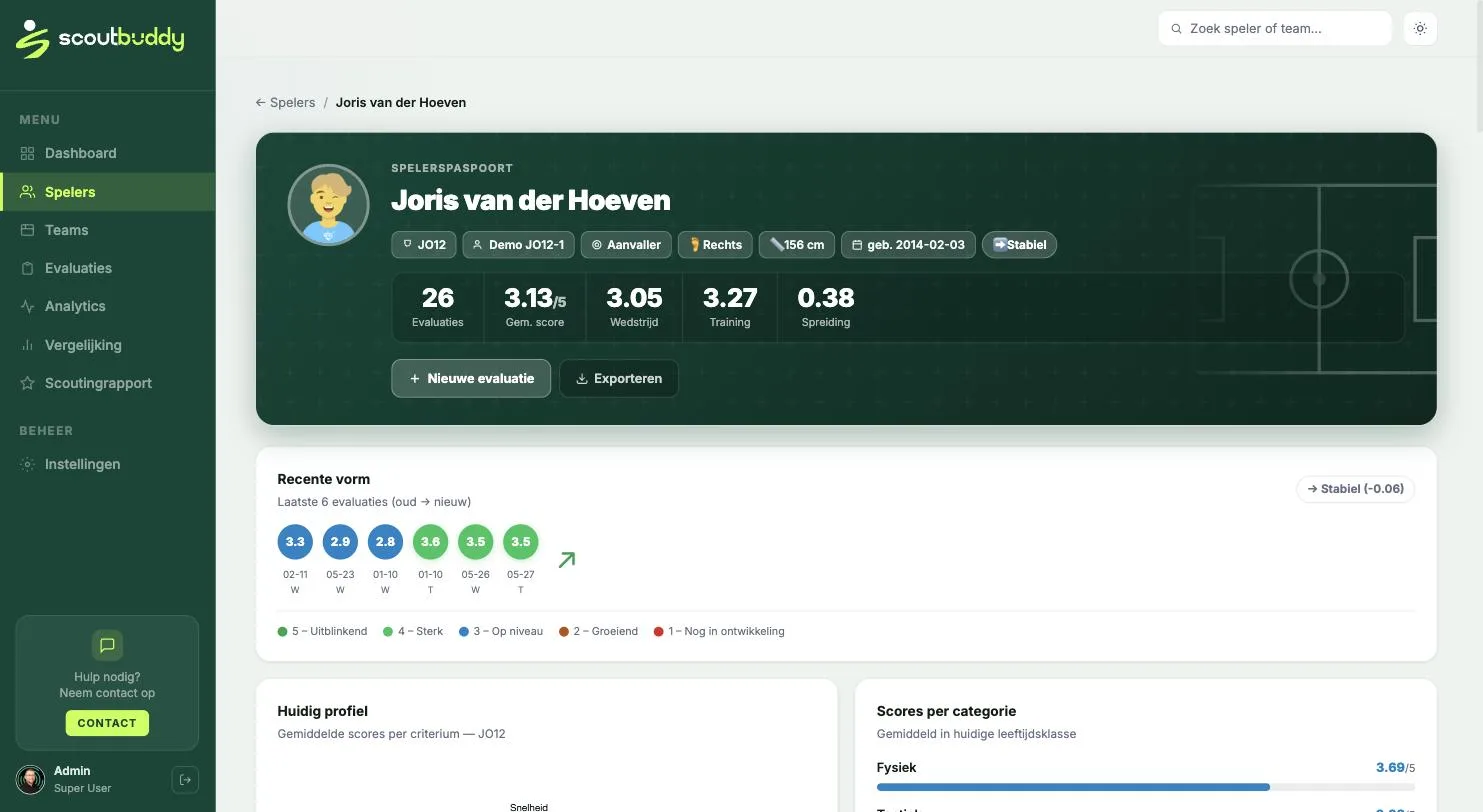Focus the Zoek speler of team search field

[1275, 29]
